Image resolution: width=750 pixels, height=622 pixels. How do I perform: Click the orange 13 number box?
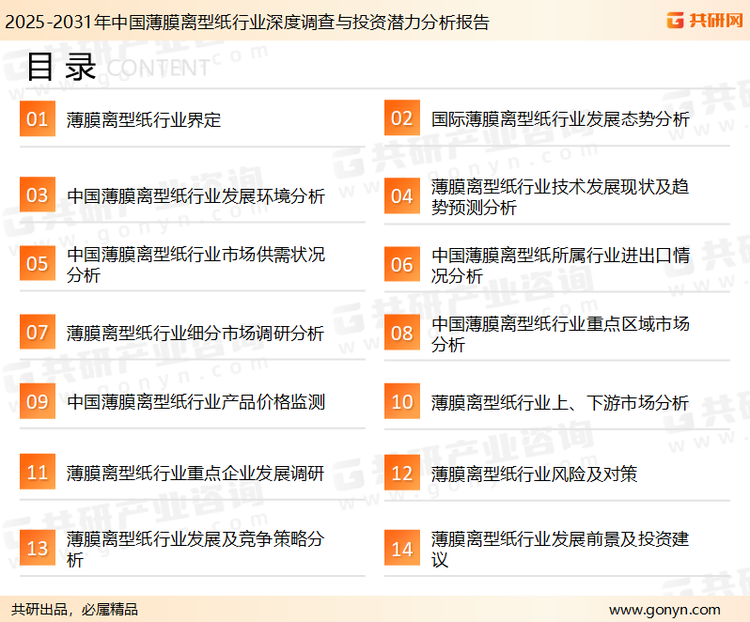37,548
